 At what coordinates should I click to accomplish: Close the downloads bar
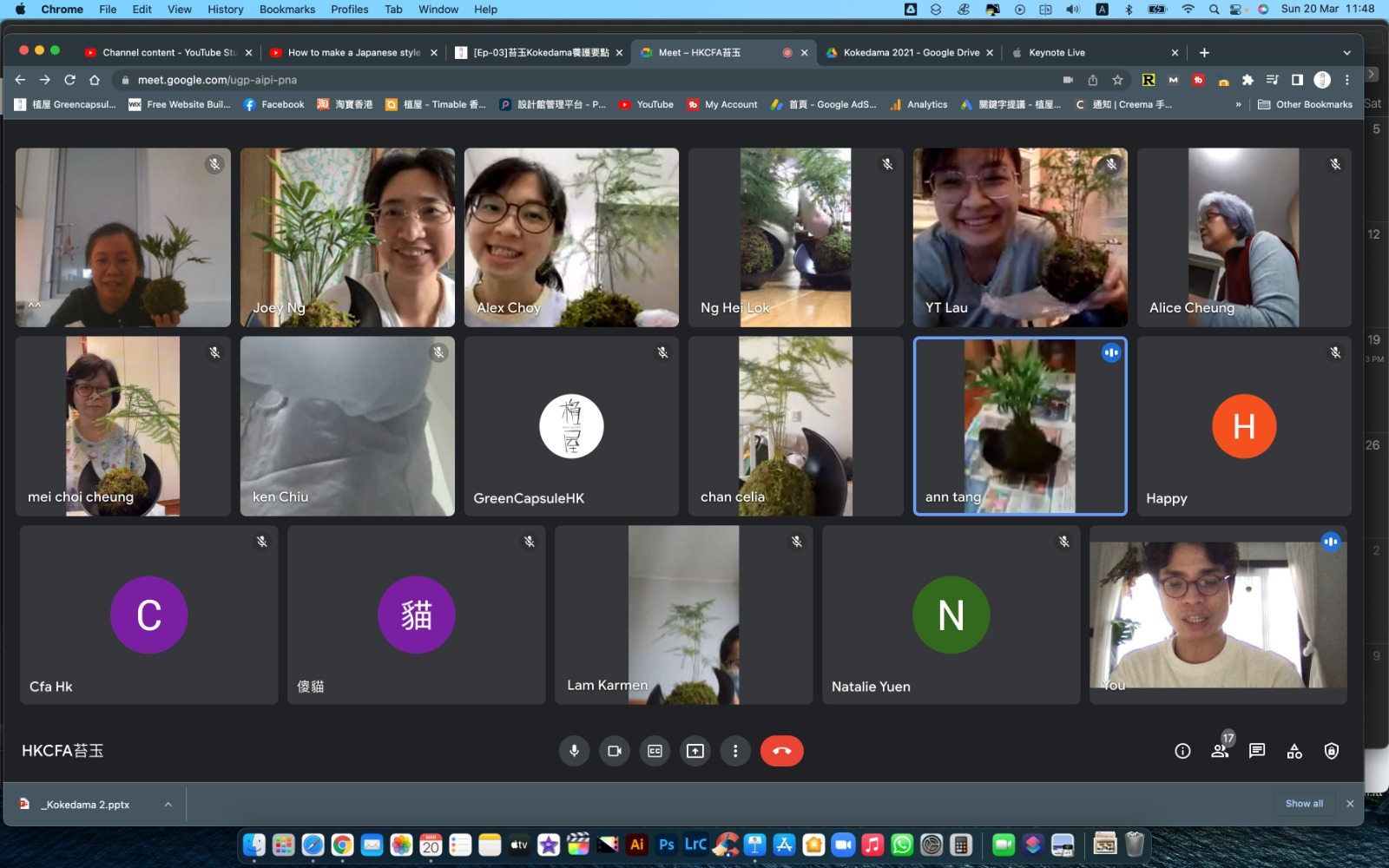click(x=1350, y=804)
